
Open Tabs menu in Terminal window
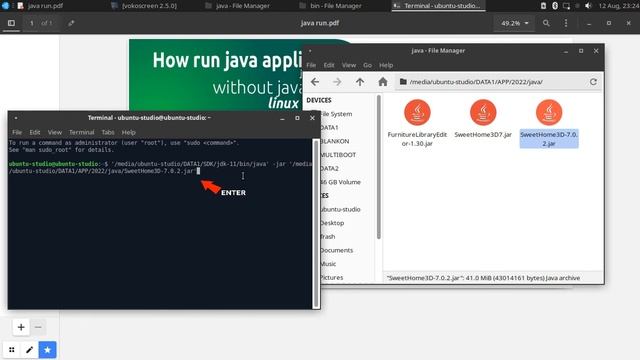(108, 132)
